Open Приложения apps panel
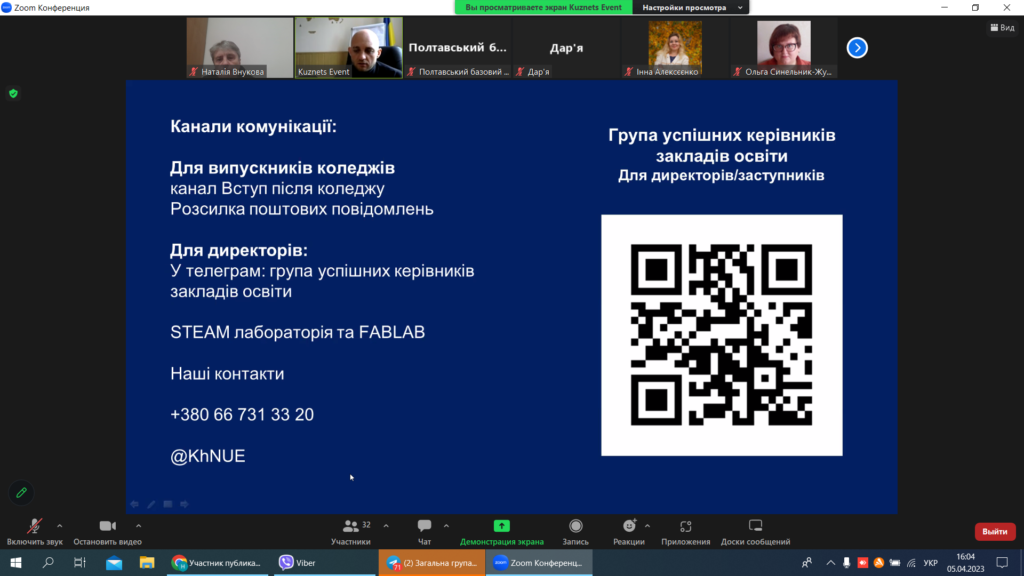1024x576 pixels. click(x=686, y=532)
